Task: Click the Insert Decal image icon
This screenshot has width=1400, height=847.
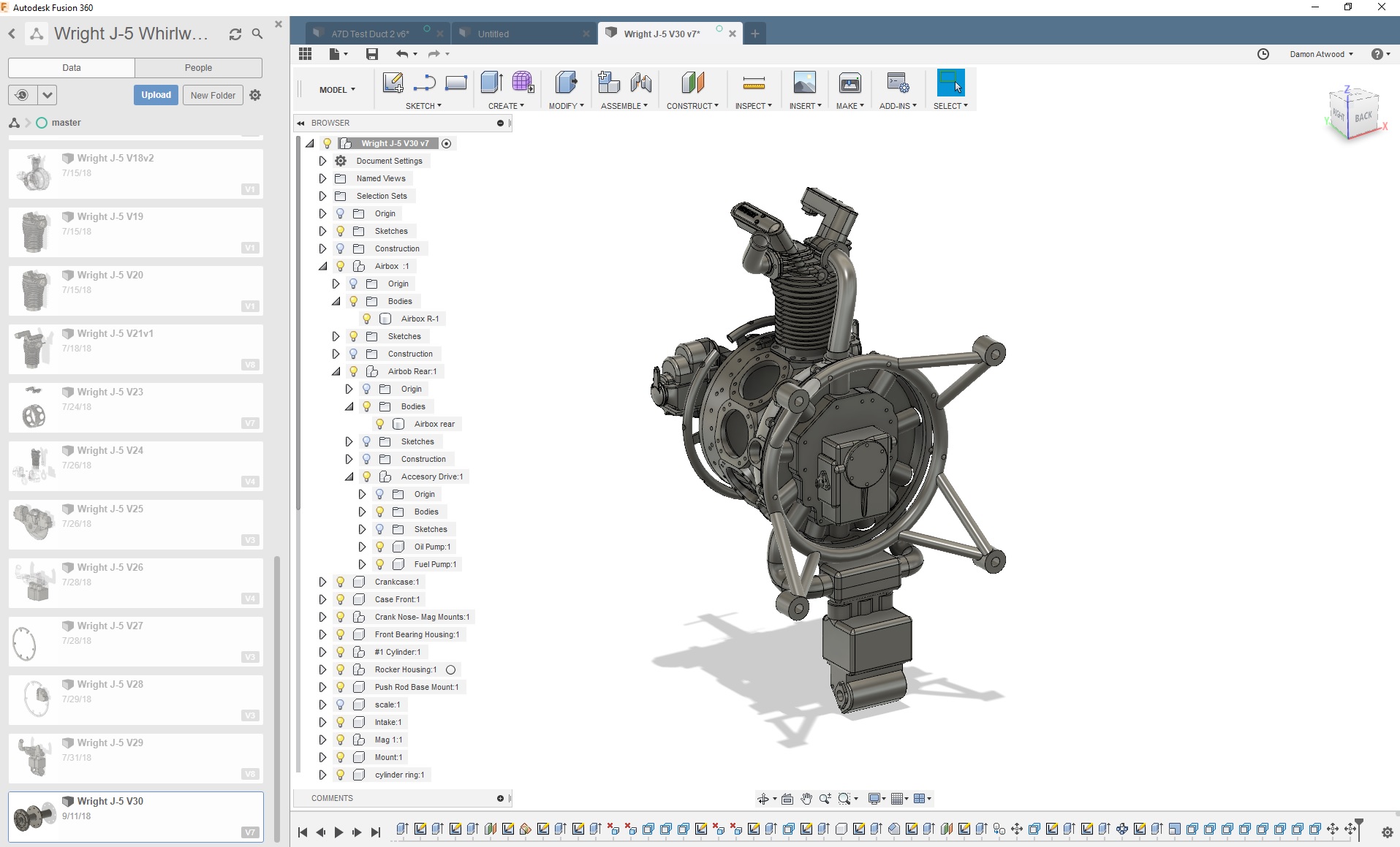Action: (x=804, y=83)
